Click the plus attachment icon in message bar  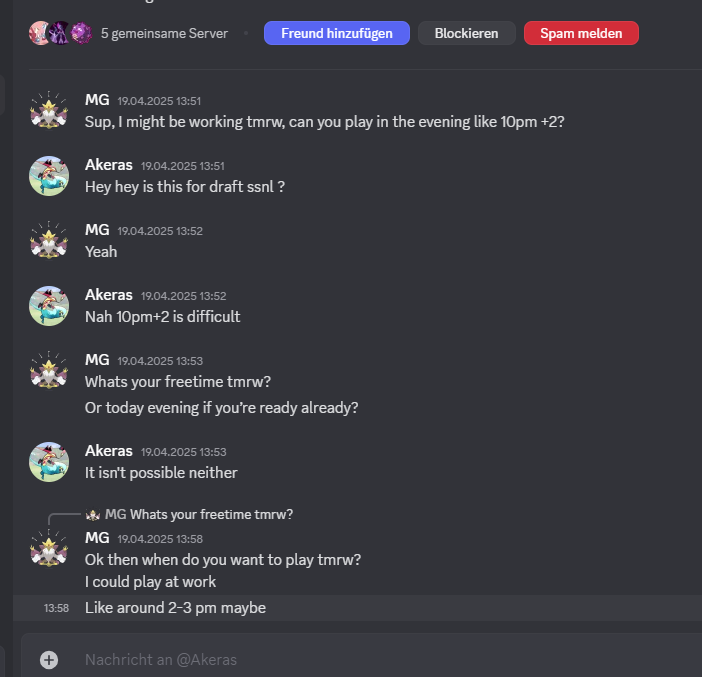coord(49,659)
